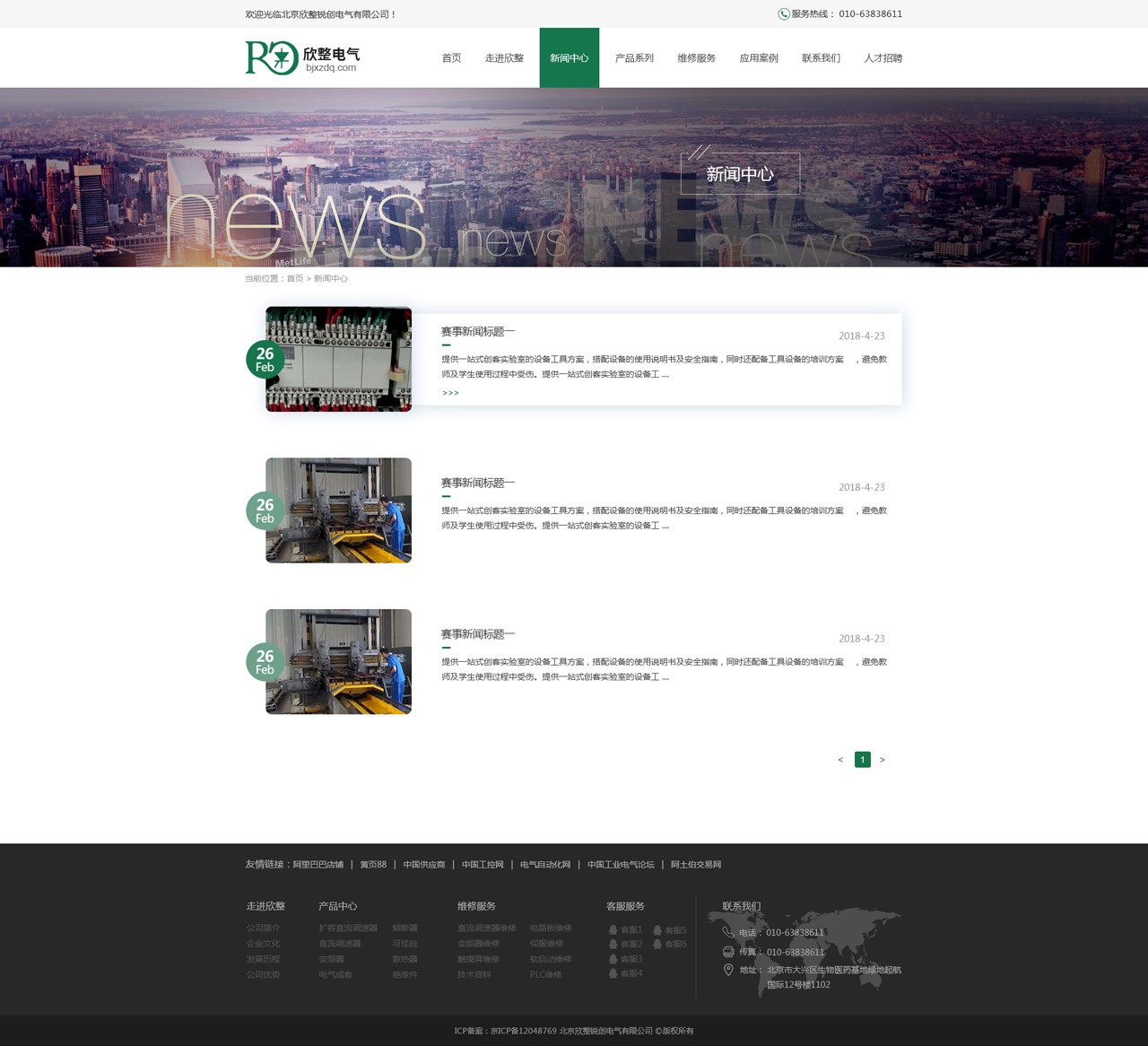Select the 新闻中心 navigation tab

click(x=569, y=58)
